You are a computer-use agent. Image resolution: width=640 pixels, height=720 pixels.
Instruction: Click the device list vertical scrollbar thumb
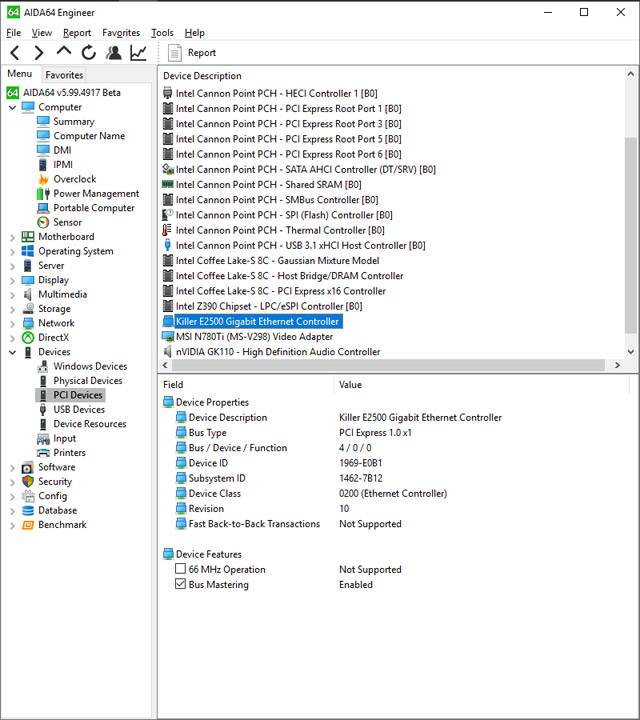click(x=630, y=234)
